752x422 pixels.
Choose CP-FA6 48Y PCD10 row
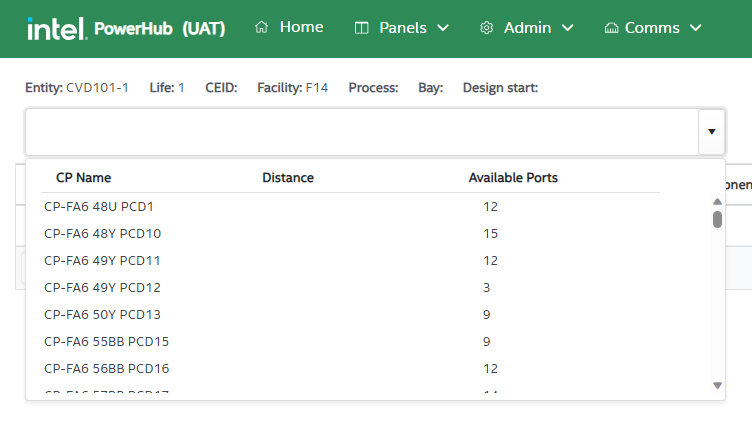click(x=102, y=234)
